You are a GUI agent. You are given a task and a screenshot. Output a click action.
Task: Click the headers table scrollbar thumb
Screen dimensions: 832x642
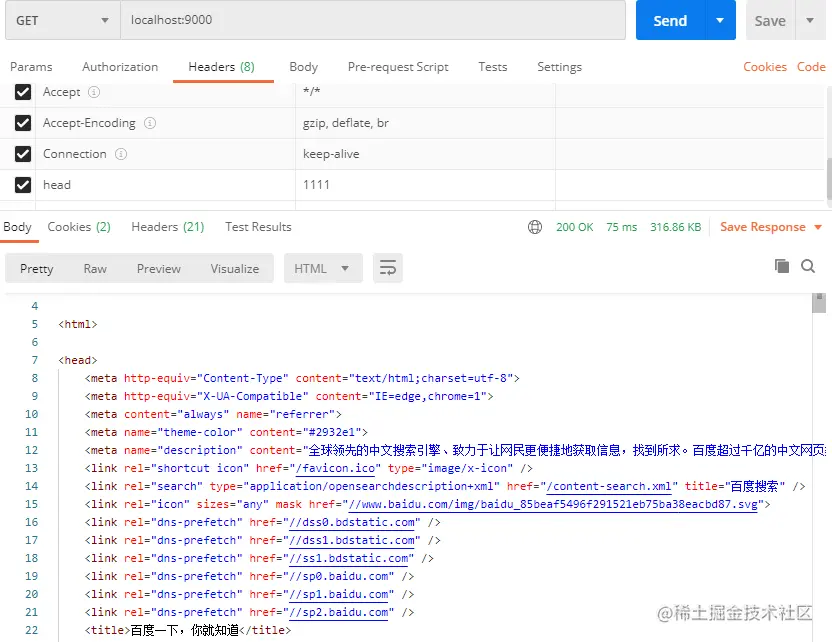click(829, 179)
